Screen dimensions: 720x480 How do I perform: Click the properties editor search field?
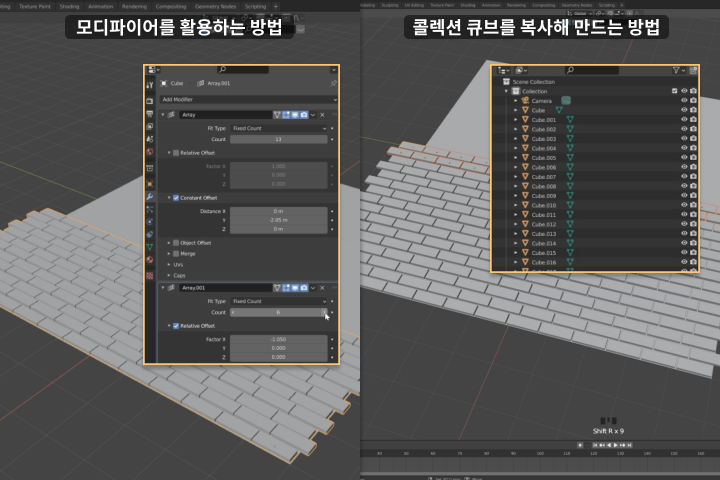click(x=243, y=70)
